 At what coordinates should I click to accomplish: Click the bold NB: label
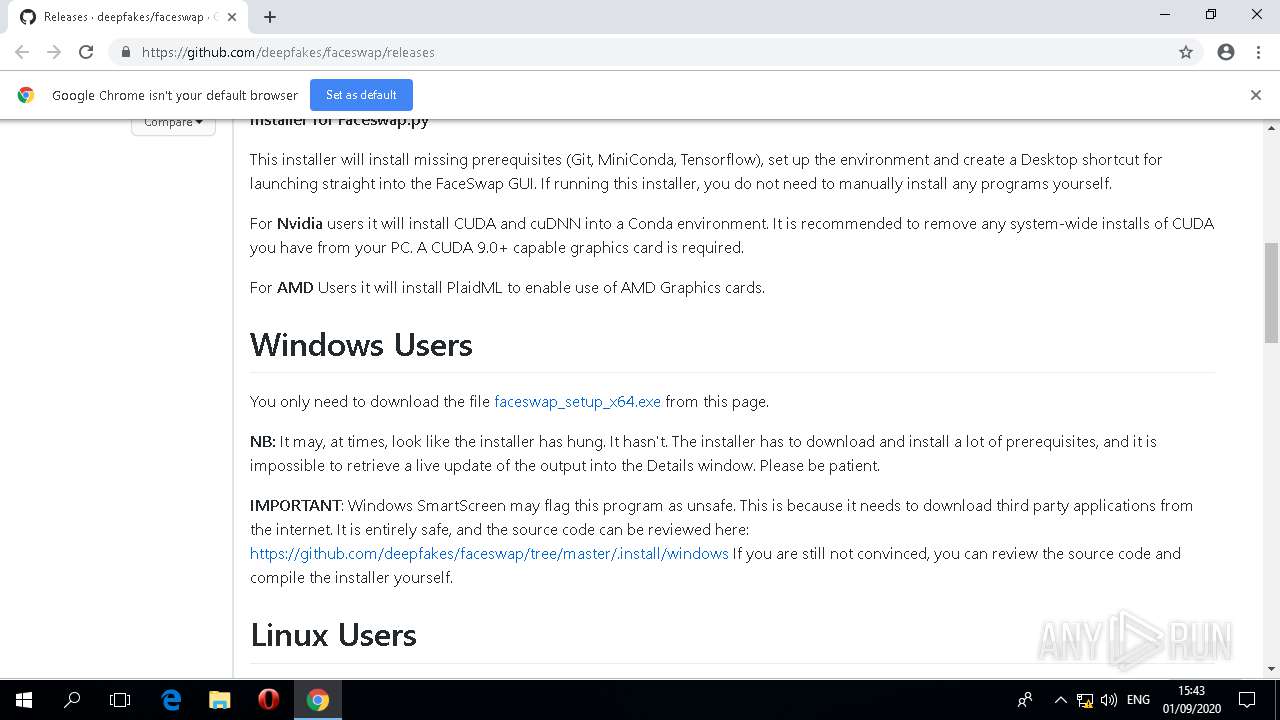pyautogui.click(x=263, y=442)
